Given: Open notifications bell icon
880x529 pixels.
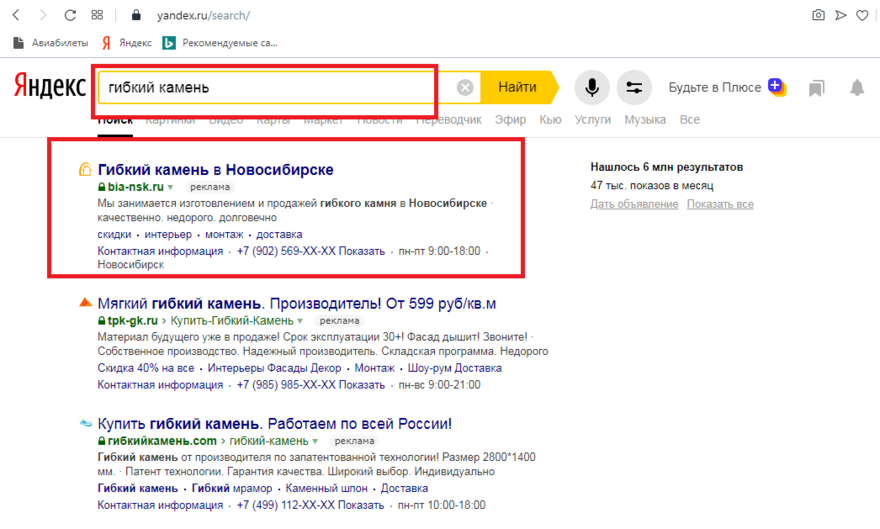Looking at the screenshot, I should (857, 88).
